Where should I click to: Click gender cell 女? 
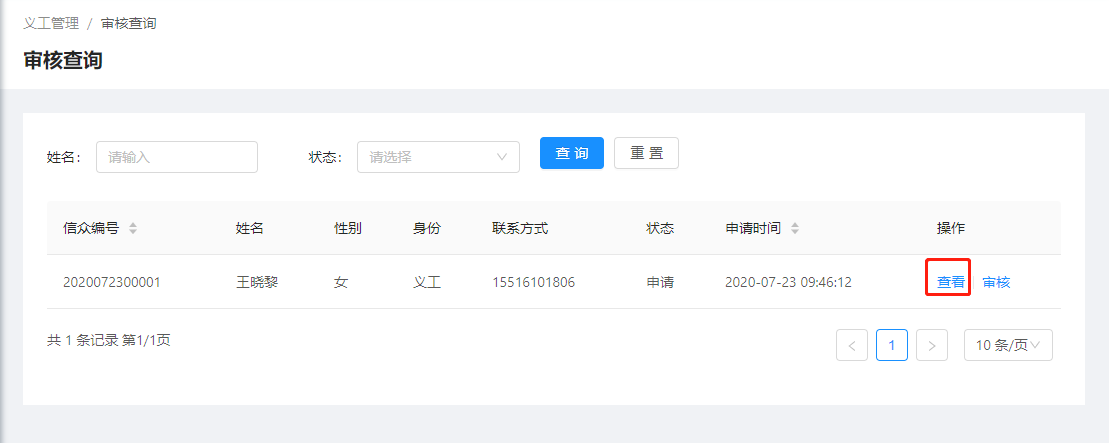pos(341,282)
